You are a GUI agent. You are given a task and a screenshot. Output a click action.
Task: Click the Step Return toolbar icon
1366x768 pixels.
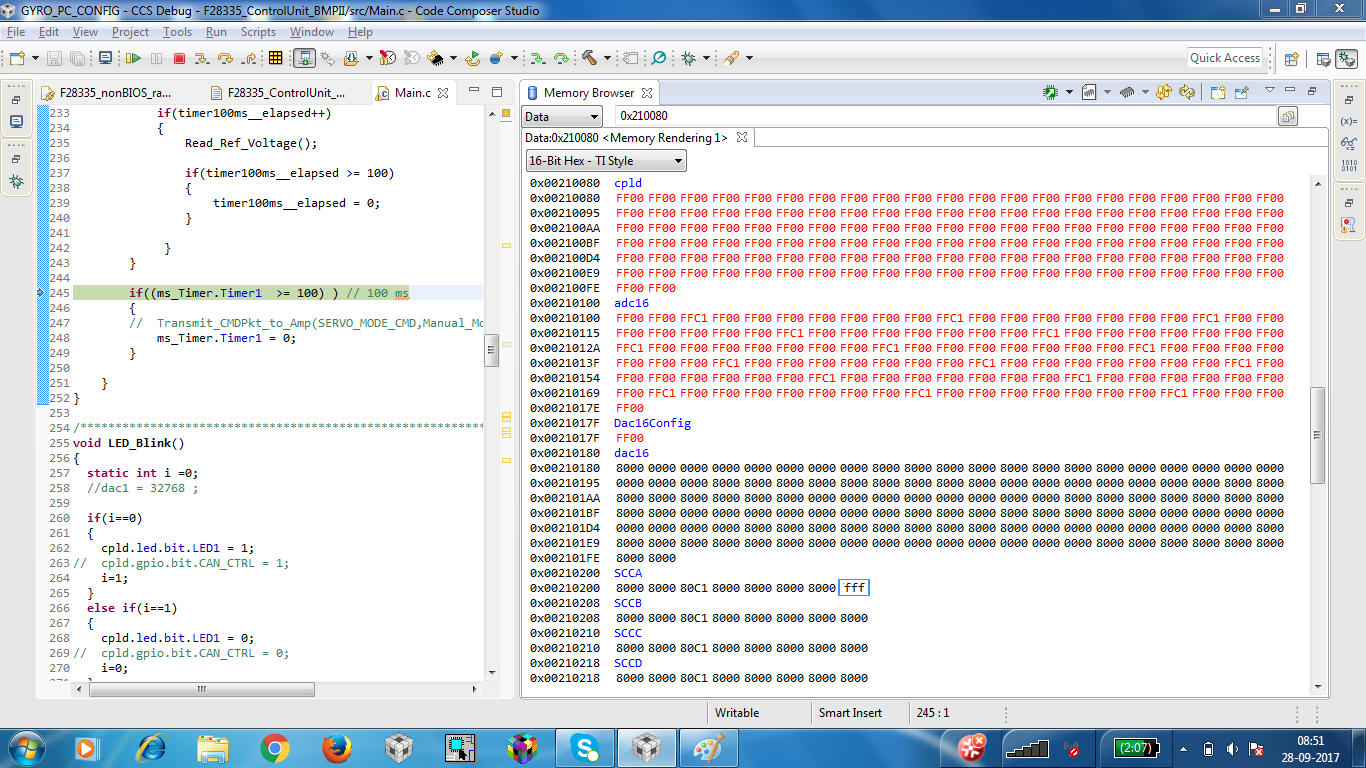248,58
